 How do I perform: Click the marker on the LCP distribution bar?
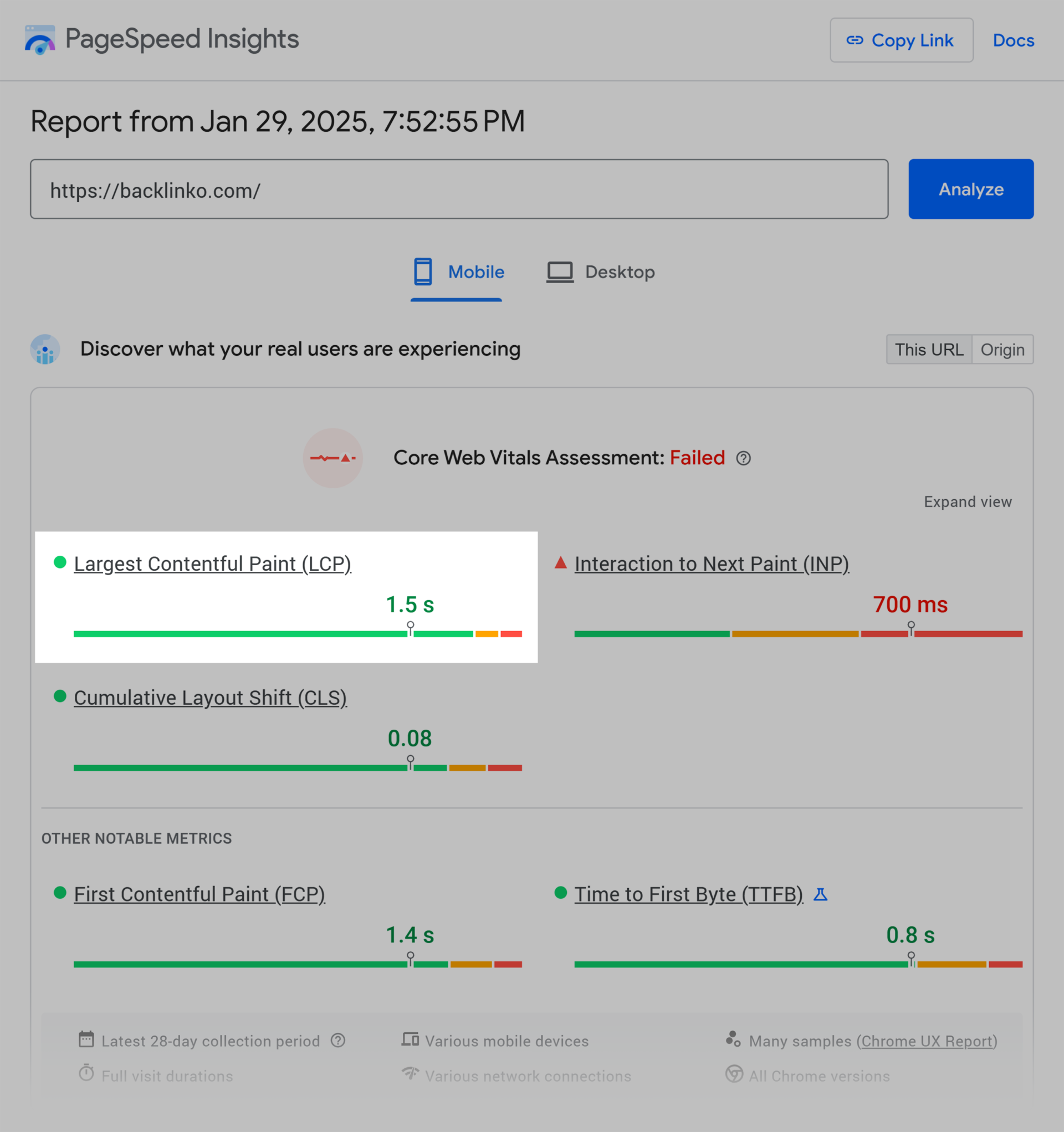410,627
